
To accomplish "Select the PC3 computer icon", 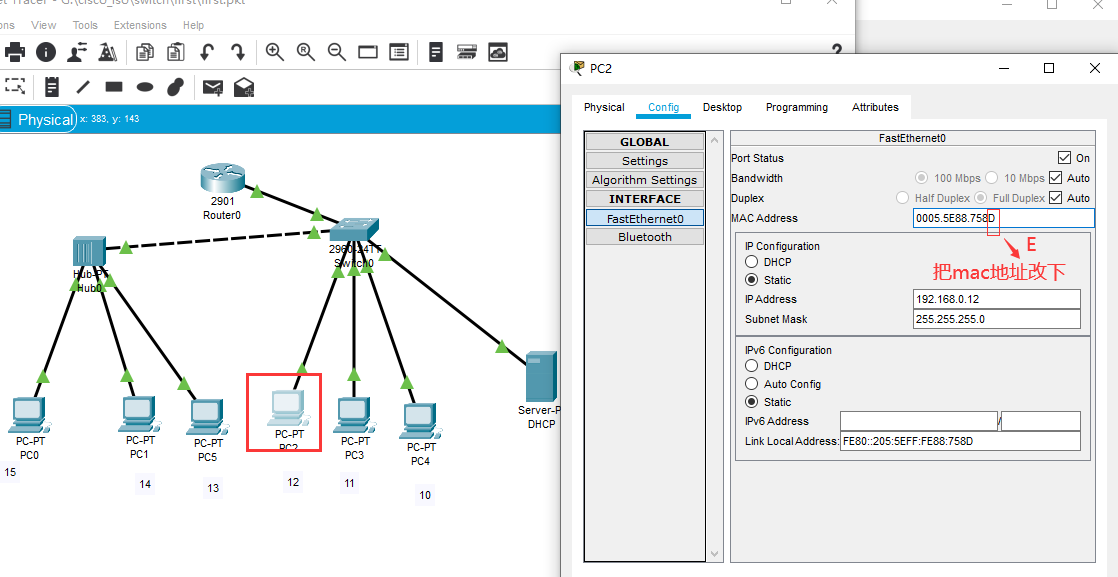I will [x=354, y=416].
